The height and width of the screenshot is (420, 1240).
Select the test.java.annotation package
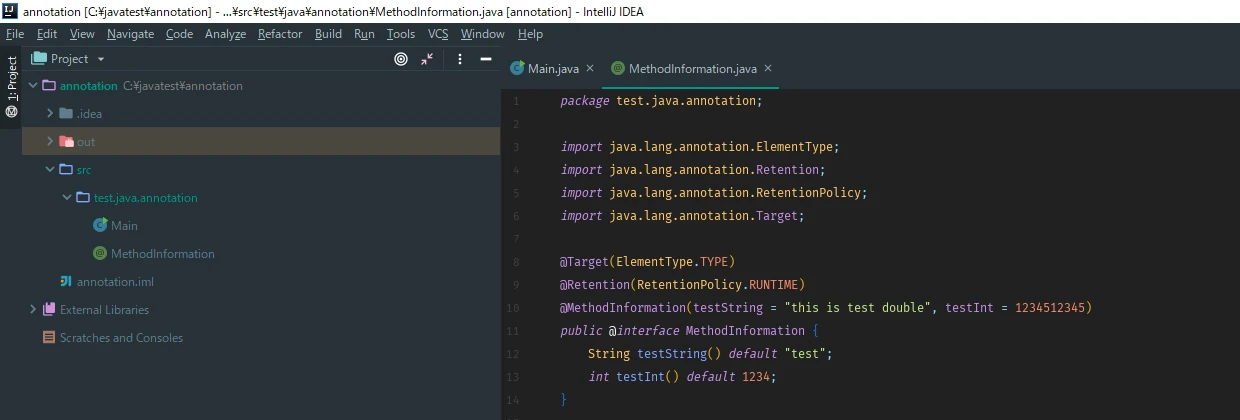pos(261,198)
